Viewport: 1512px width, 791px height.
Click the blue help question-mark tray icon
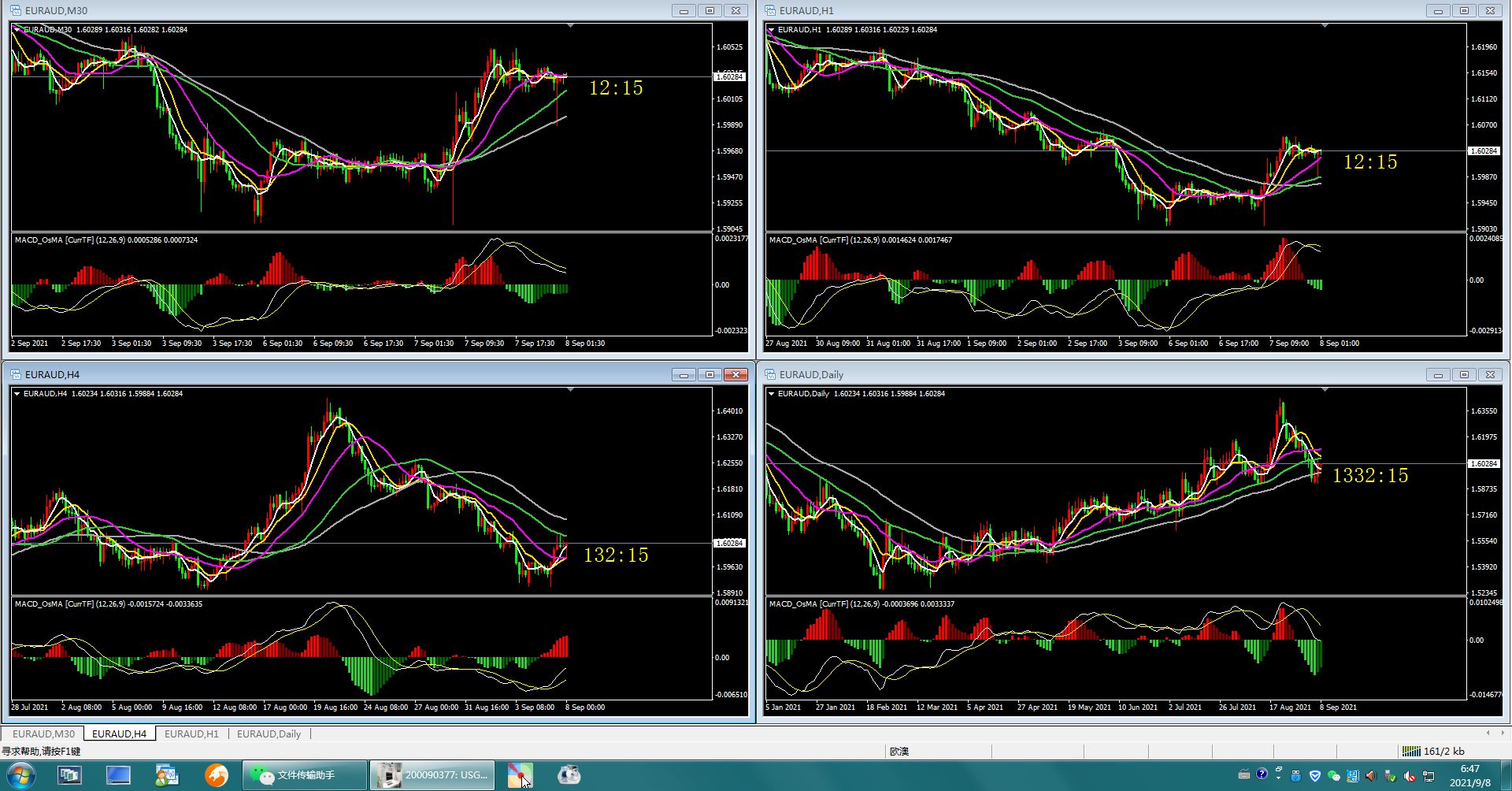point(1262,775)
